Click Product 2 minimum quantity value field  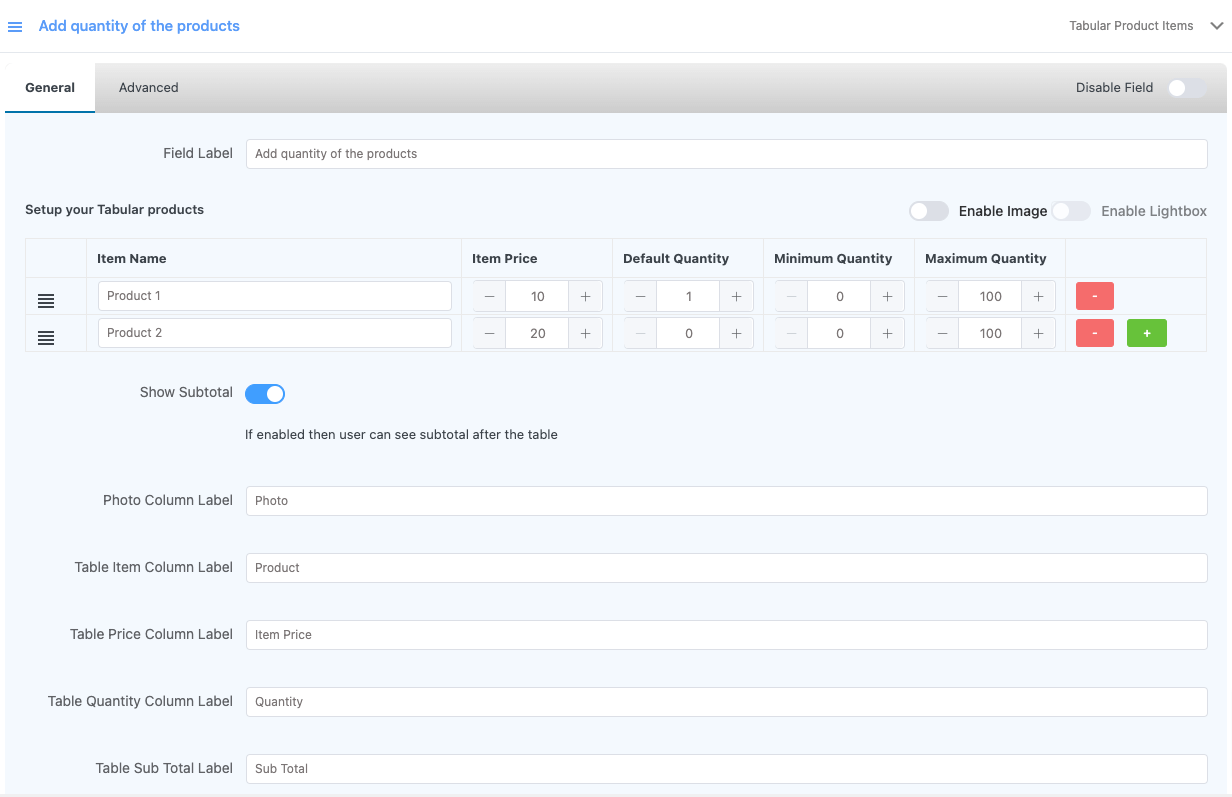(x=839, y=333)
